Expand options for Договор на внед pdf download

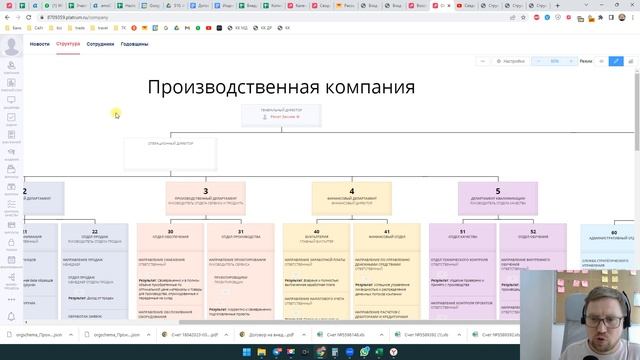[304, 335]
